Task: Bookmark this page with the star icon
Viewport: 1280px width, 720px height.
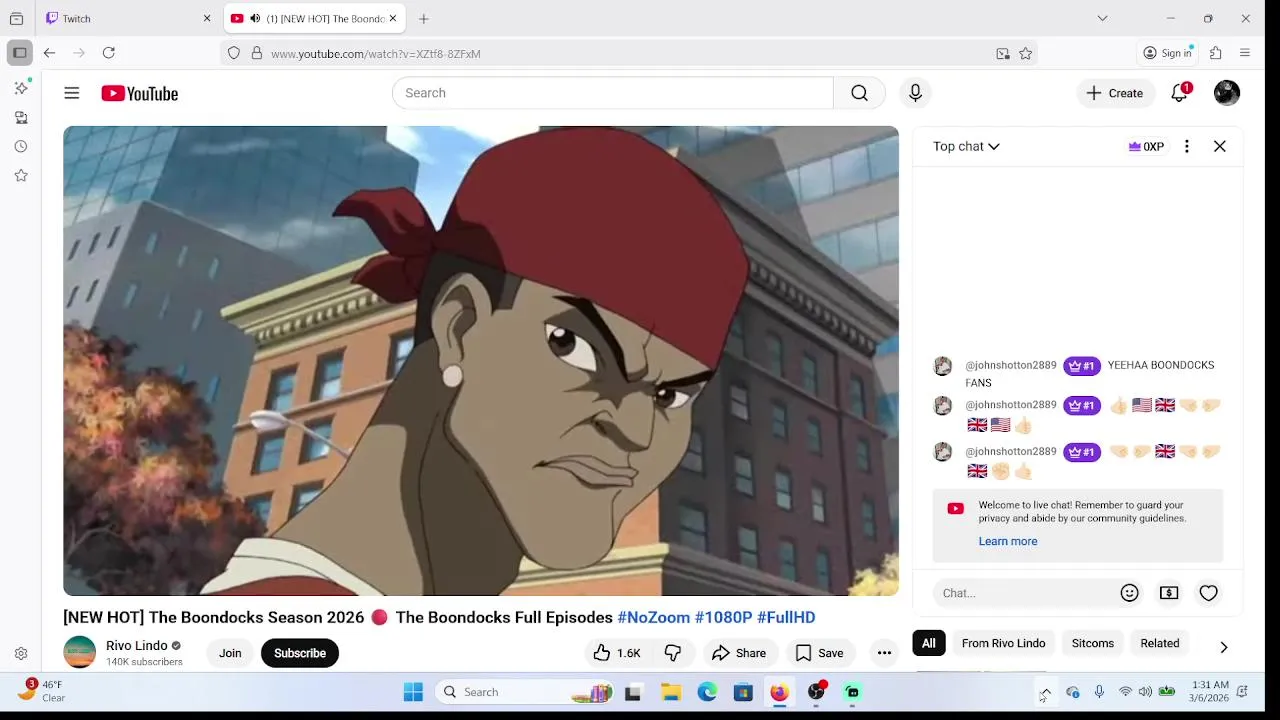Action: pos(1025,54)
